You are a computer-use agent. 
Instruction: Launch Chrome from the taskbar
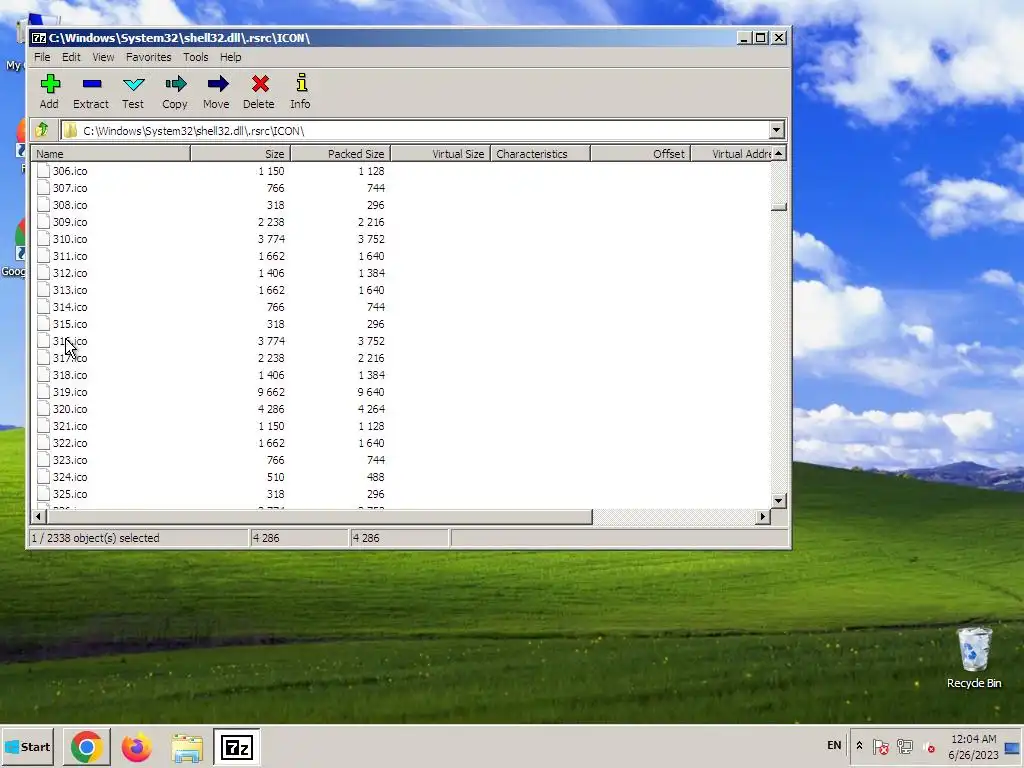pyautogui.click(x=87, y=746)
